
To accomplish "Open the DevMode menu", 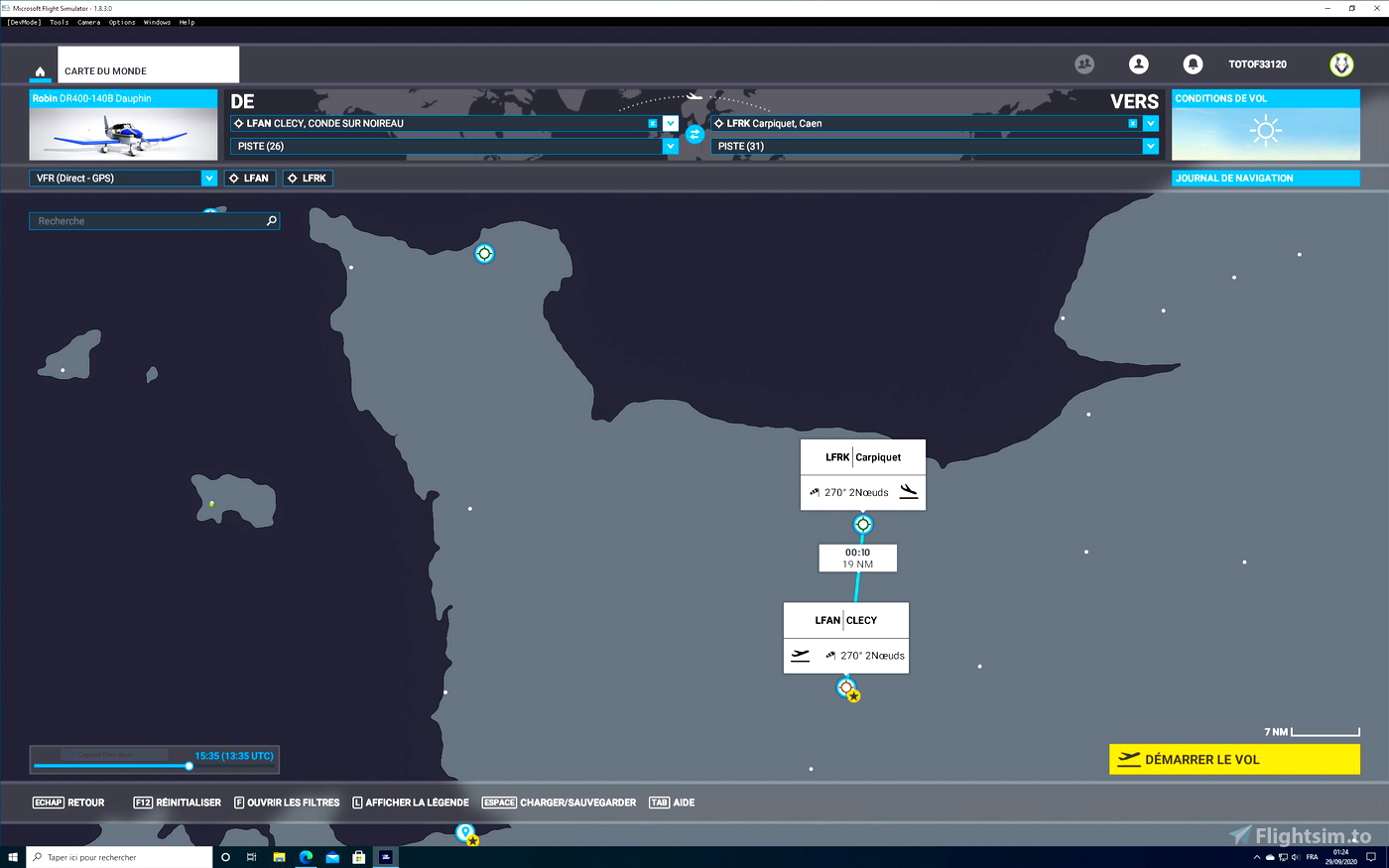I will pyautogui.click(x=24, y=22).
